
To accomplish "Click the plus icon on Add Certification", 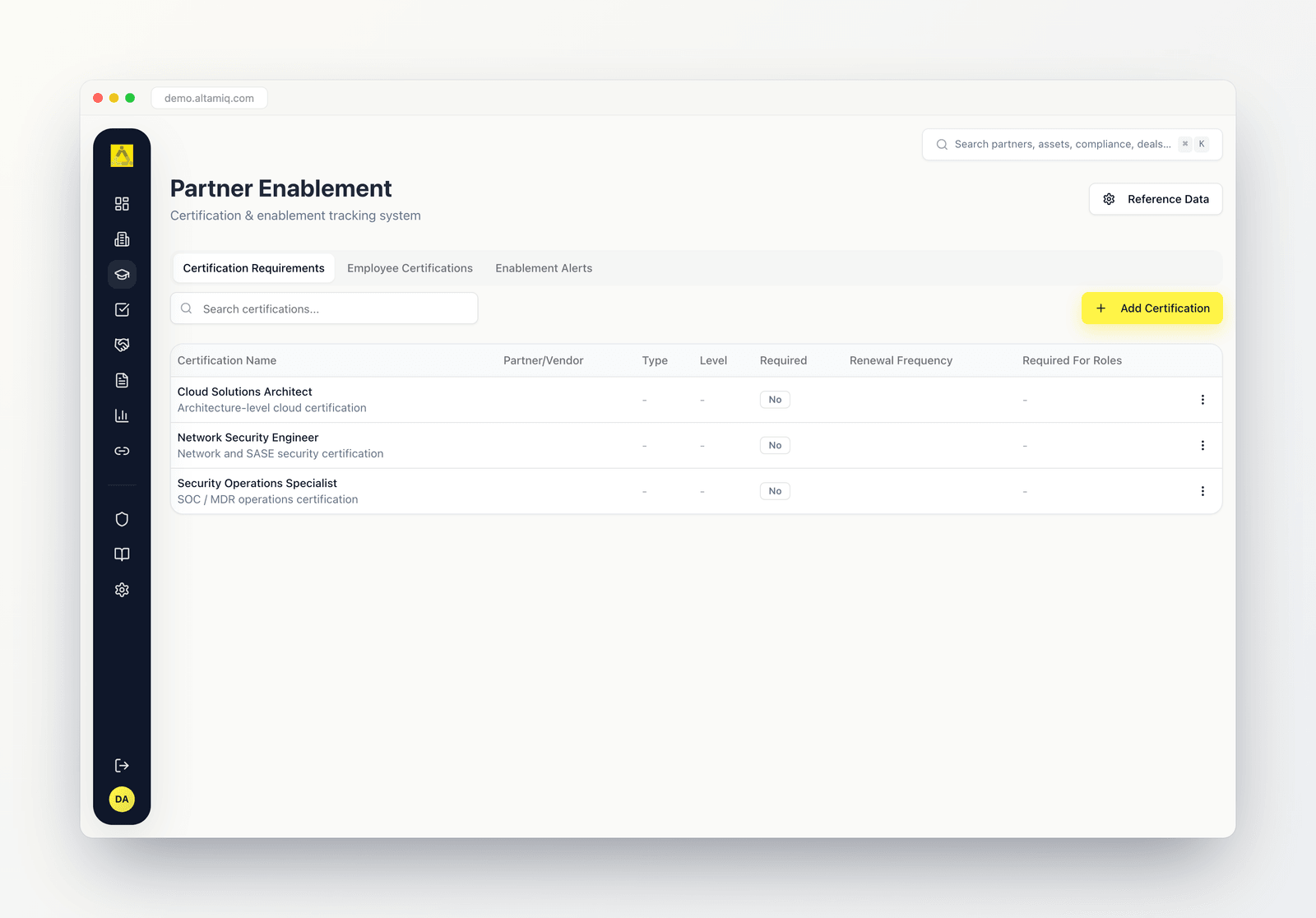I will pyautogui.click(x=1101, y=308).
